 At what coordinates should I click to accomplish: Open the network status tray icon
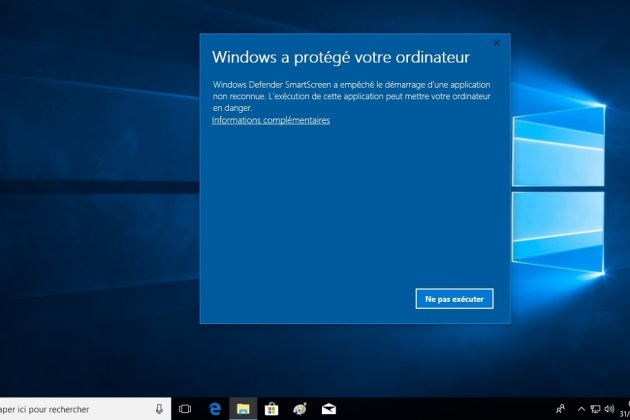[x=595, y=409]
